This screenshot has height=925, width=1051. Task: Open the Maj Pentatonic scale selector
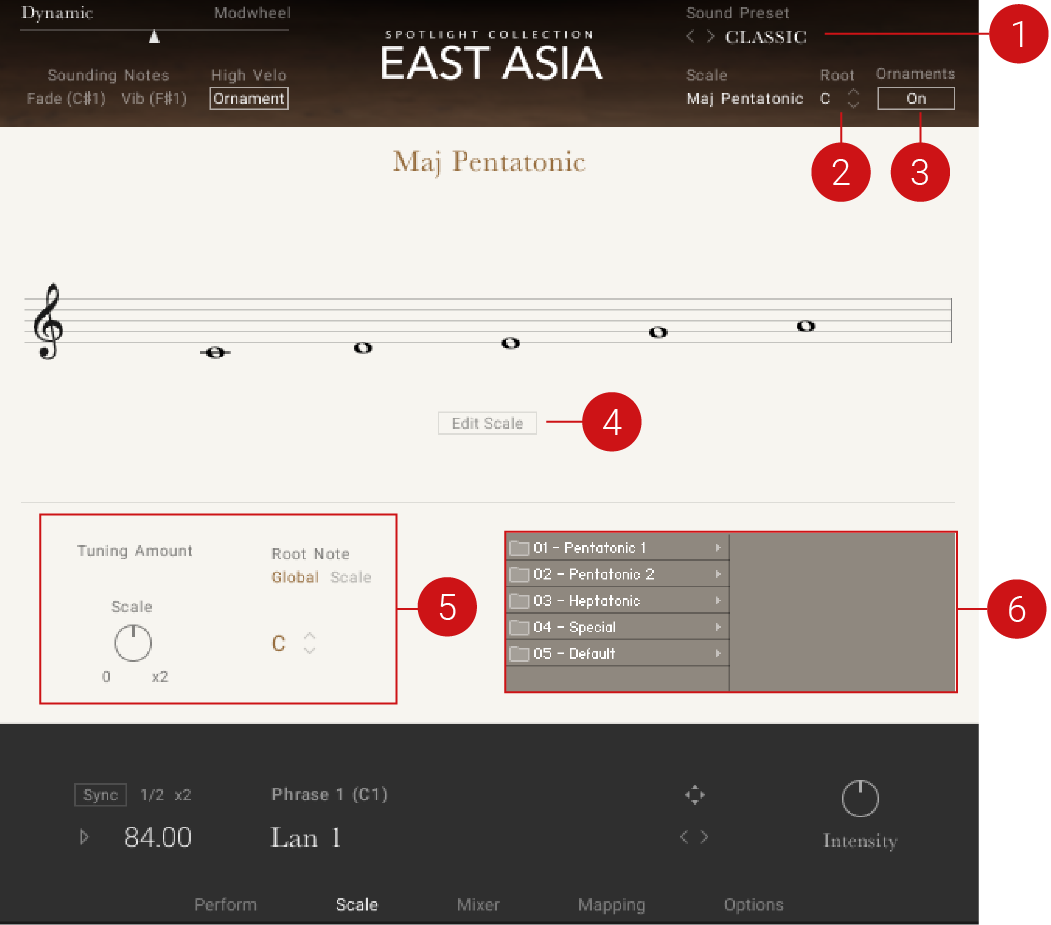pos(744,99)
